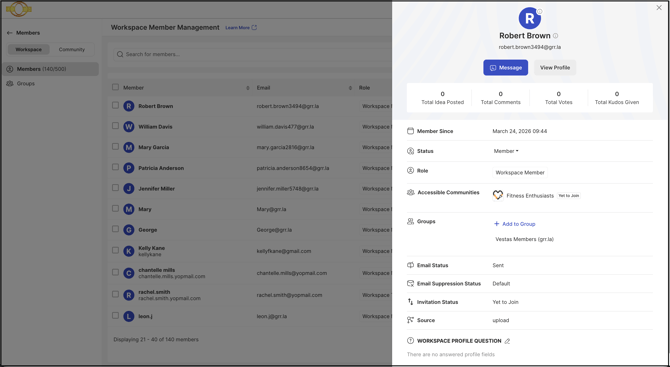The image size is (670, 367).
Task: Click the W avatar of William Davis
Action: pyautogui.click(x=129, y=127)
